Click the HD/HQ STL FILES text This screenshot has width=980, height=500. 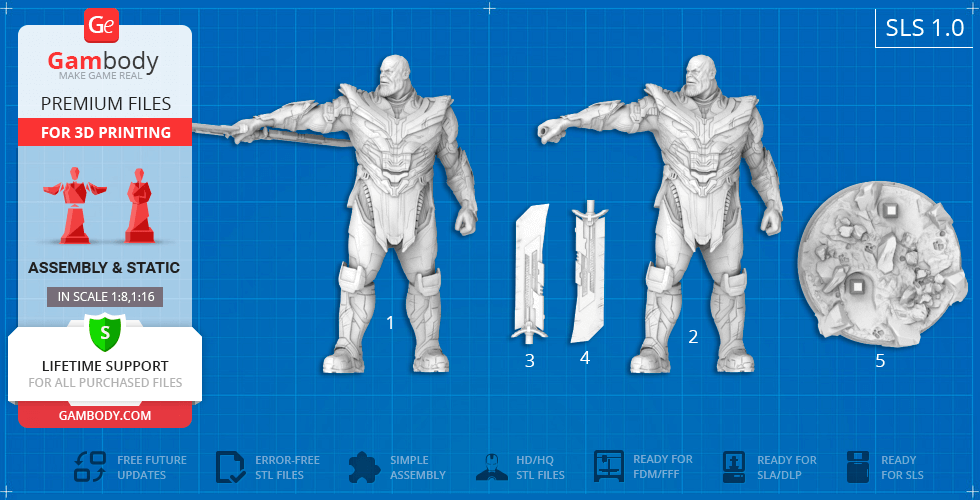click(541, 468)
